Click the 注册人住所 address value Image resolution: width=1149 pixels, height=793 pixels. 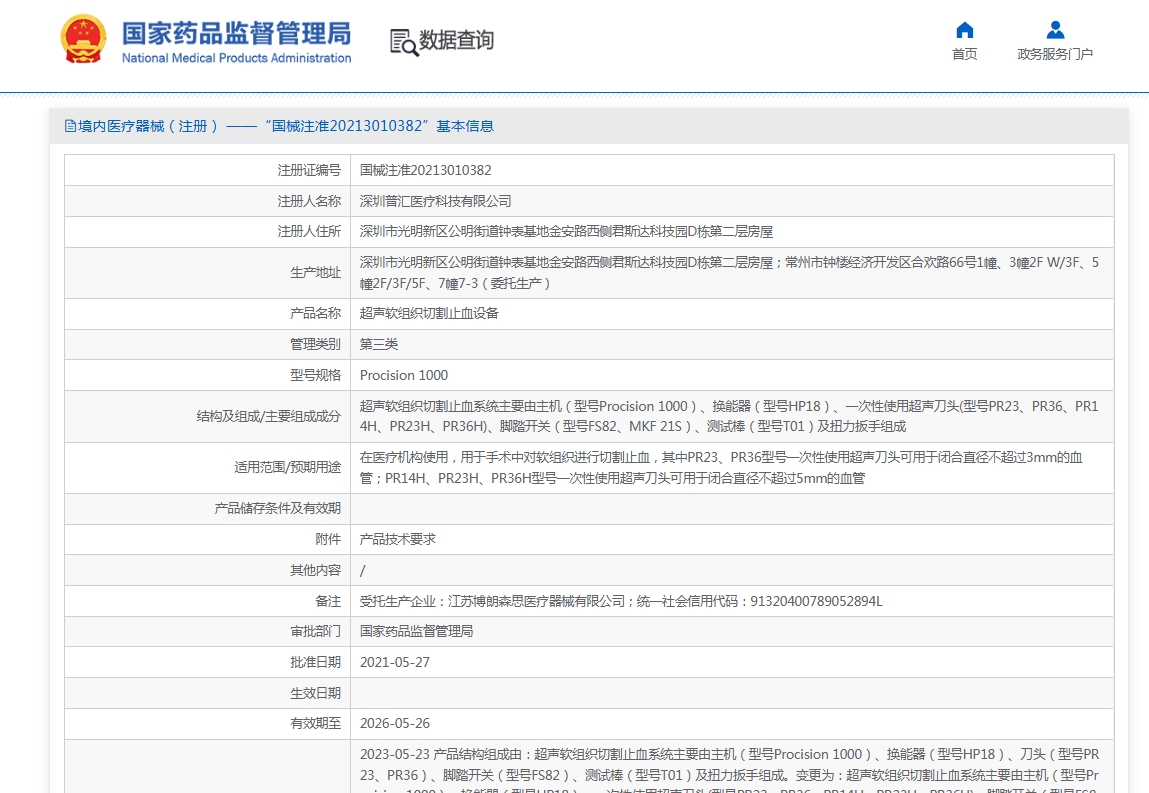pyautogui.click(x=566, y=232)
